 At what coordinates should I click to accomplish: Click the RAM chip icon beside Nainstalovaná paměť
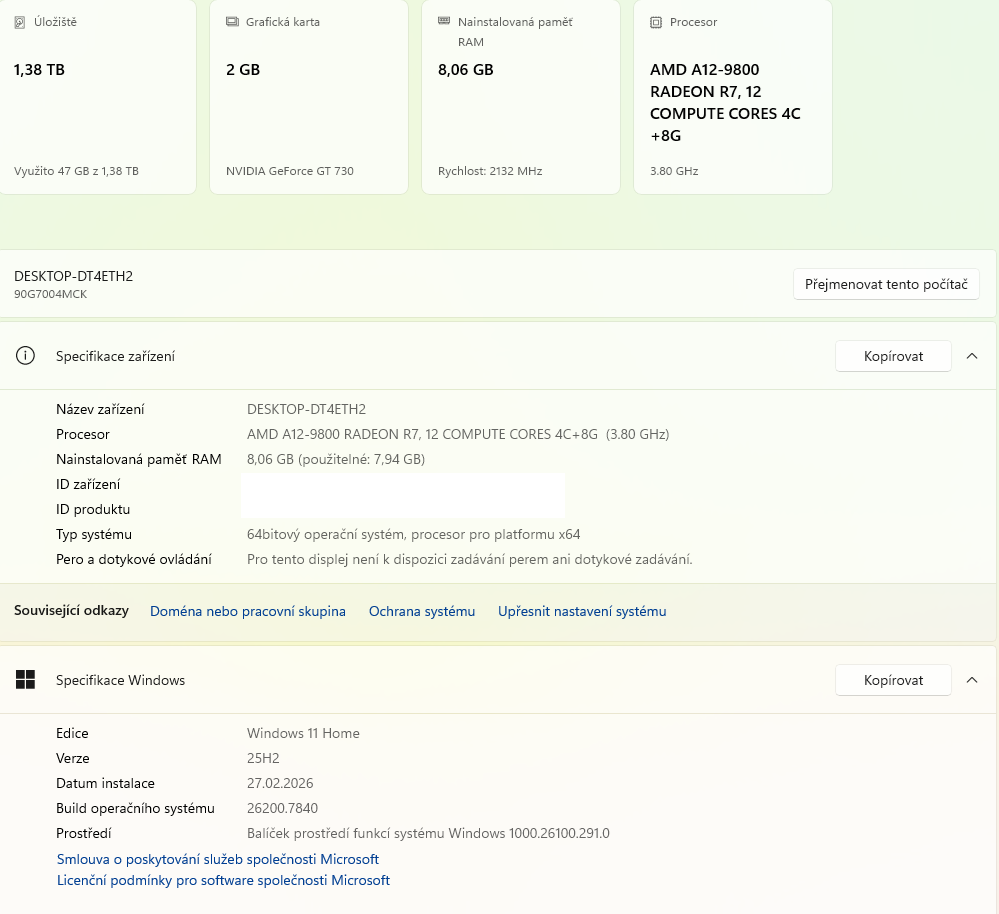[x=444, y=22]
